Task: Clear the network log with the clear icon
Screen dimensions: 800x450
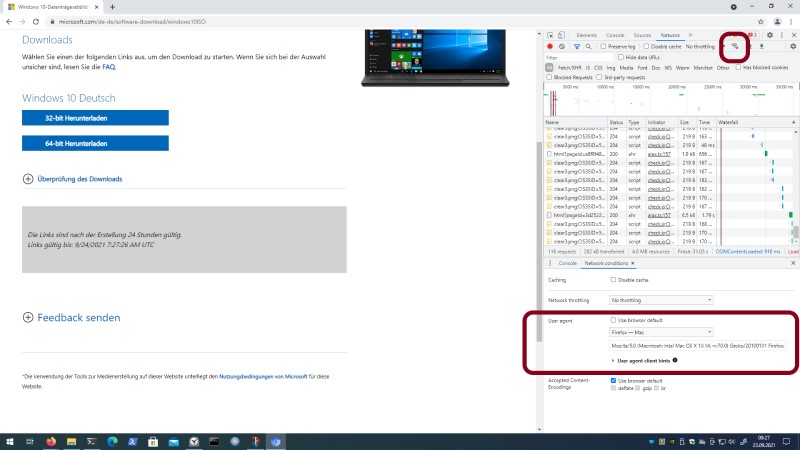Action: point(562,46)
